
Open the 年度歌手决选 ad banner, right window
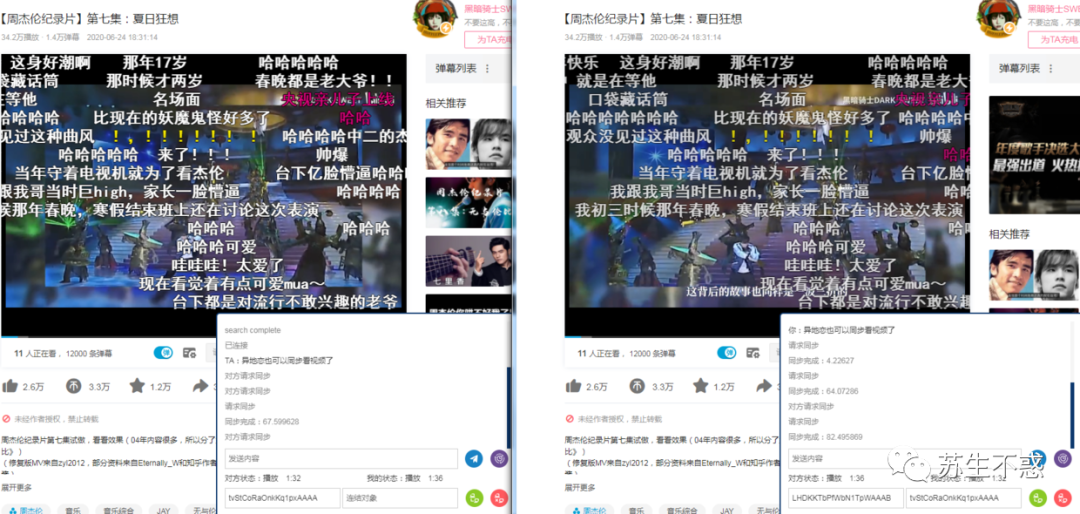coord(1035,154)
